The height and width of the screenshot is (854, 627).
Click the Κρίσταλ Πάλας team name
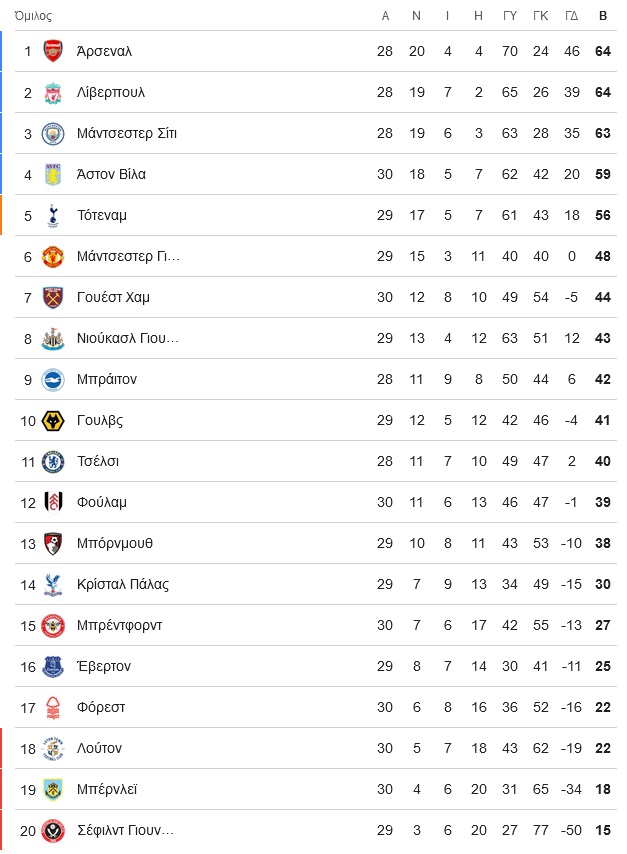click(x=123, y=584)
